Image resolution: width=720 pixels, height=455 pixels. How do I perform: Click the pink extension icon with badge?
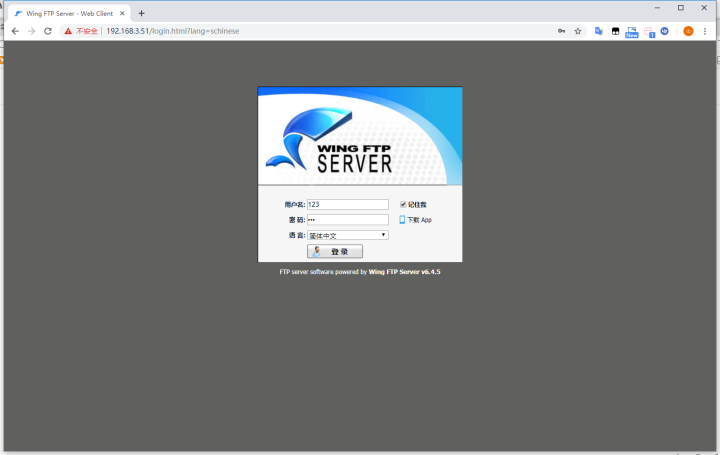[x=649, y=32]
